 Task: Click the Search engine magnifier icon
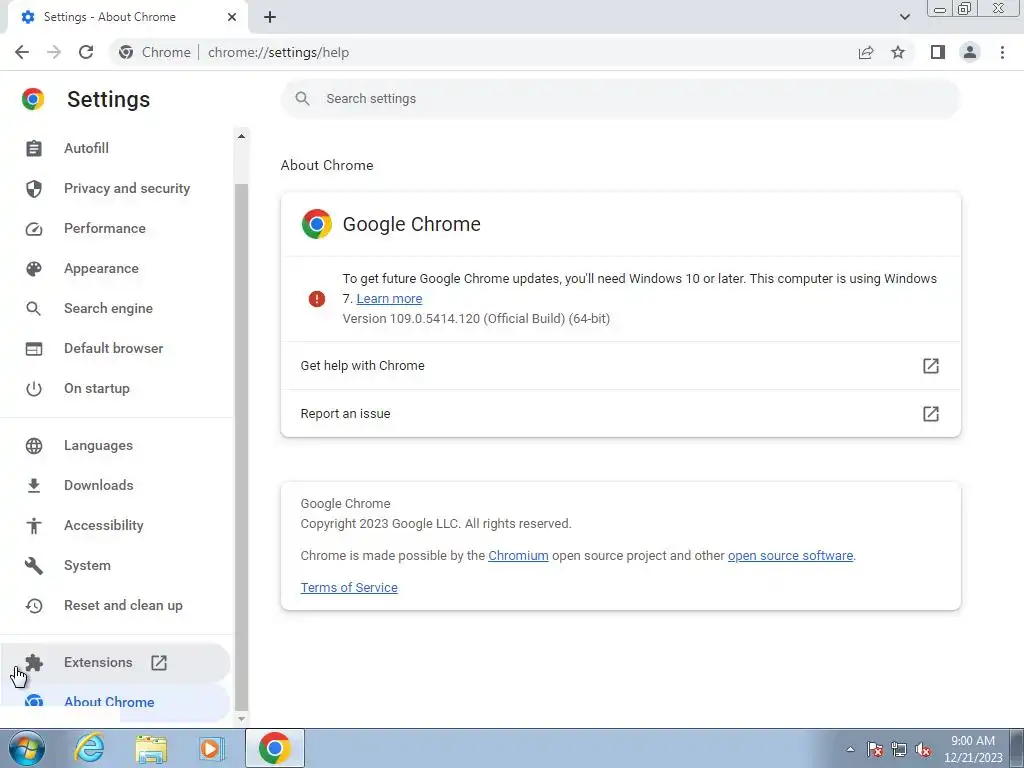click(34, 308)
